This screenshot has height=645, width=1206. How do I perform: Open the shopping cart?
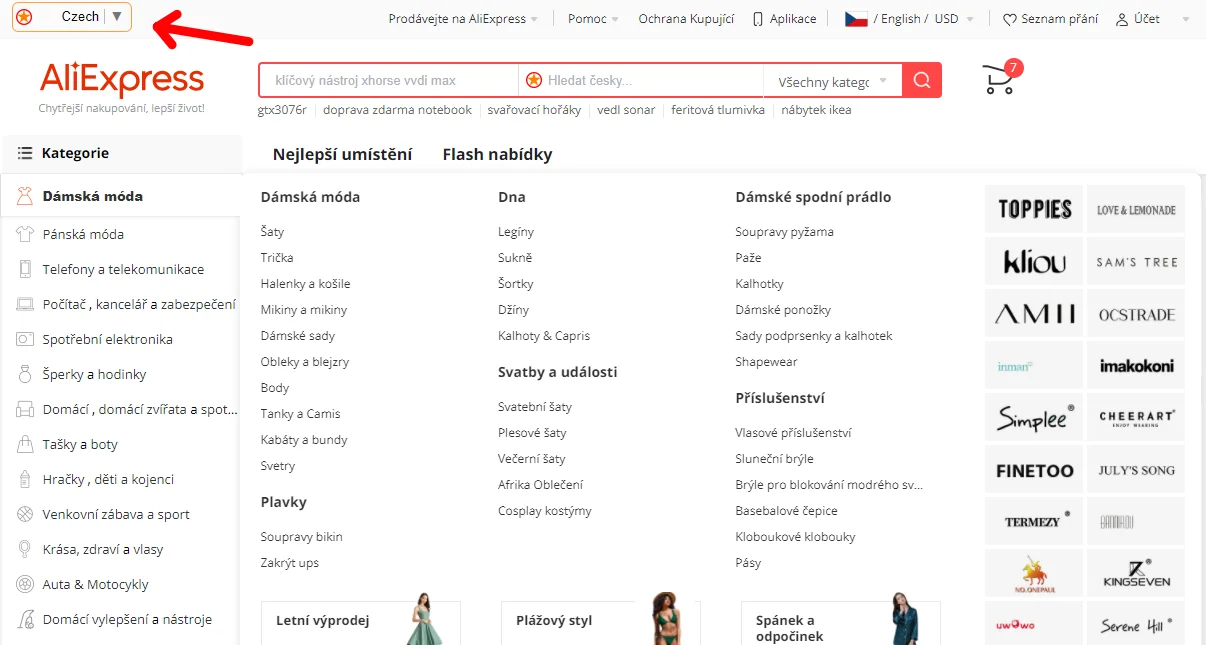997,80
